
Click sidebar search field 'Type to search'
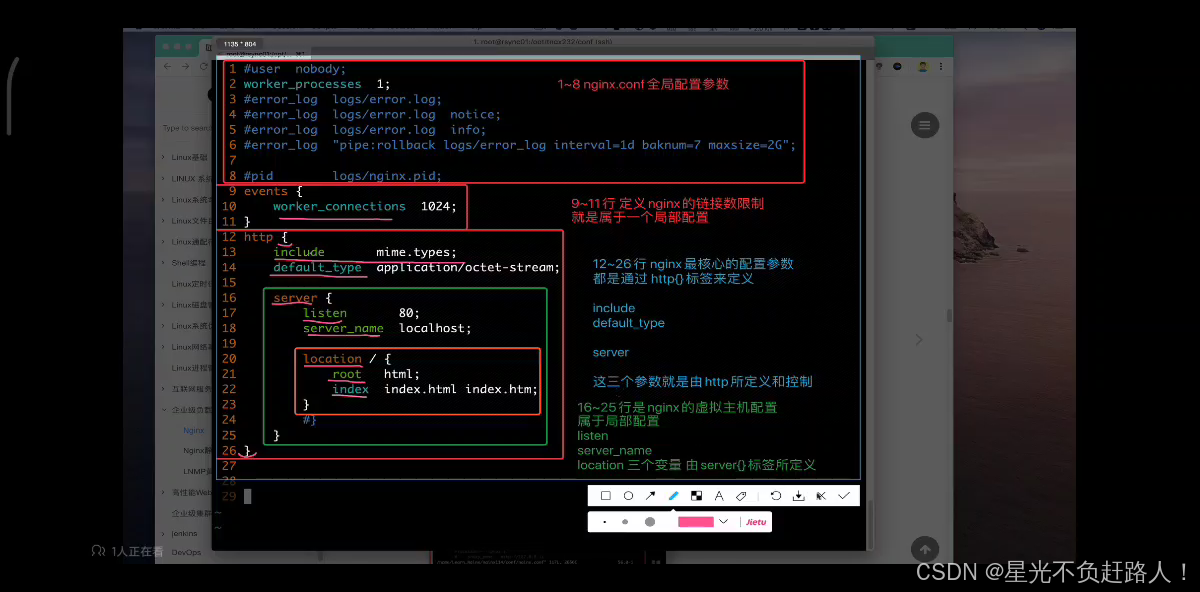tap(186, 128)
